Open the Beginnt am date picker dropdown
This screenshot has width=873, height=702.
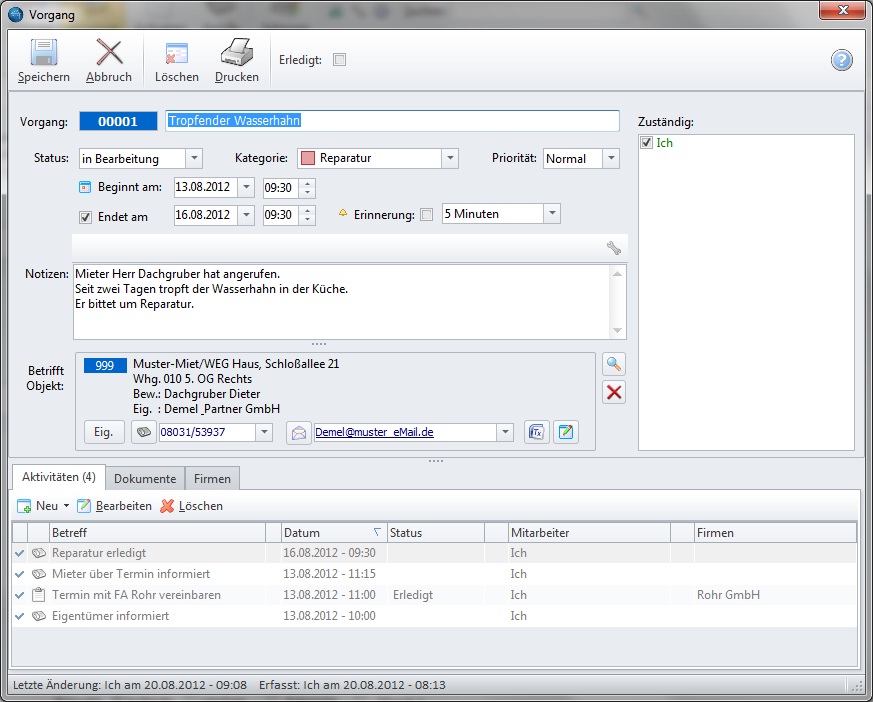tap(246, 187)
